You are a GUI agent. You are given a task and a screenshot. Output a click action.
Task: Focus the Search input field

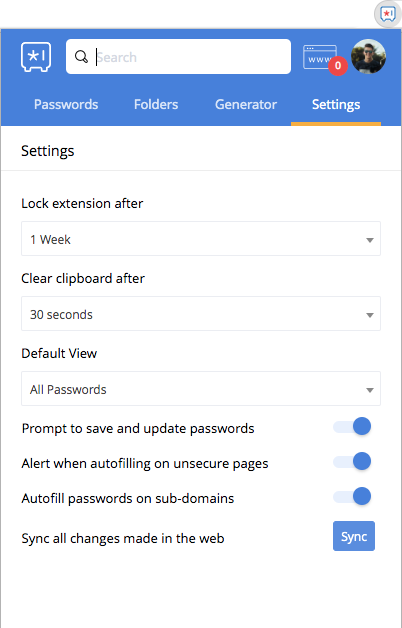point(179,56)
